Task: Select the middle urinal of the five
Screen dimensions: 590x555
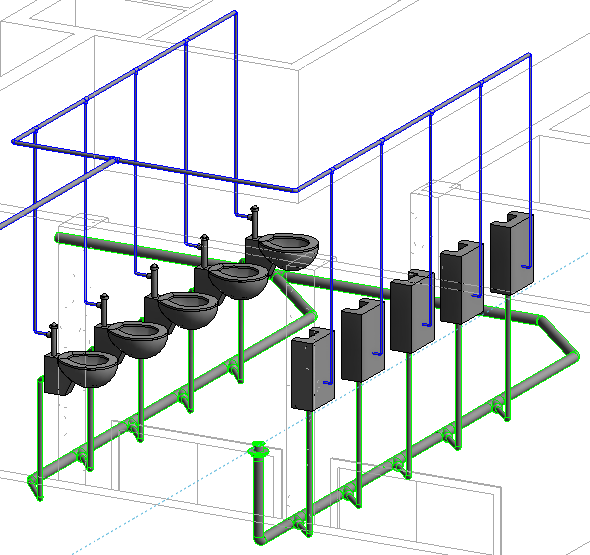Action: click(412, 311)
